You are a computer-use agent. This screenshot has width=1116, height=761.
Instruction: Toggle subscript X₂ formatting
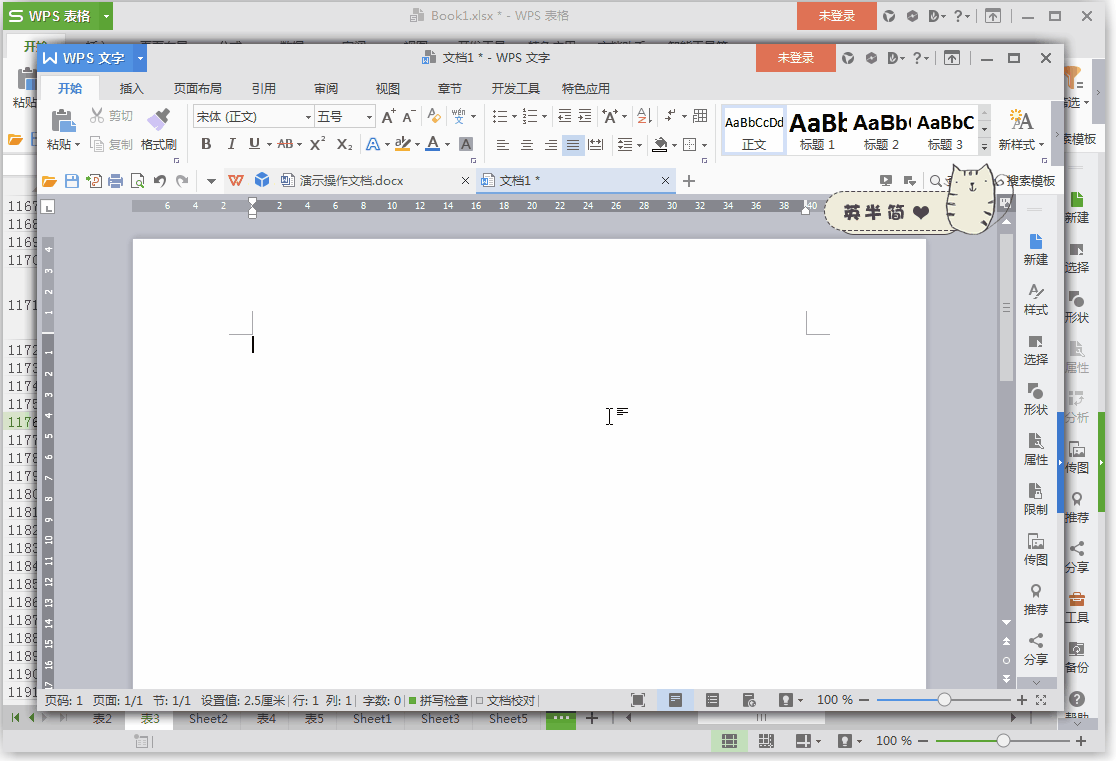tap(344, 145)
